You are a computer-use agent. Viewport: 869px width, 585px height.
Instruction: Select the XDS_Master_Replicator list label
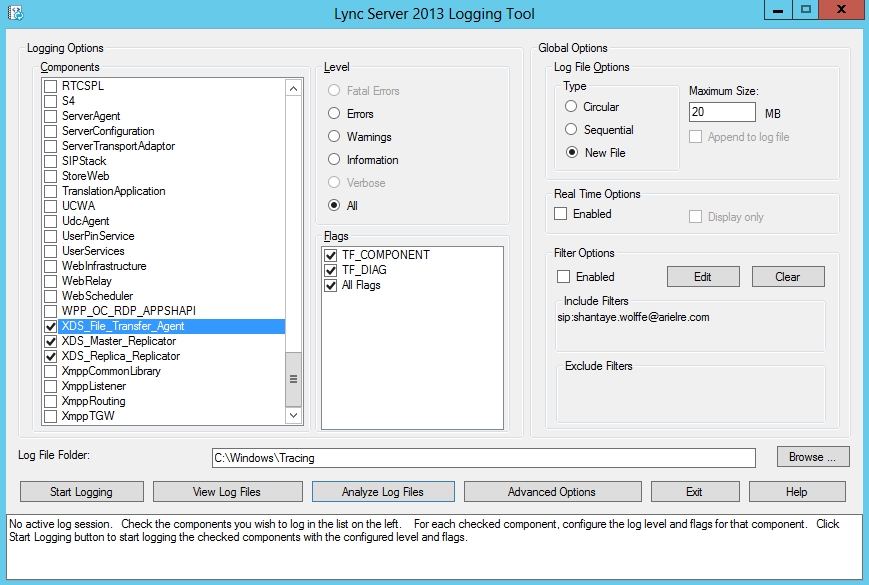[119, 341]
